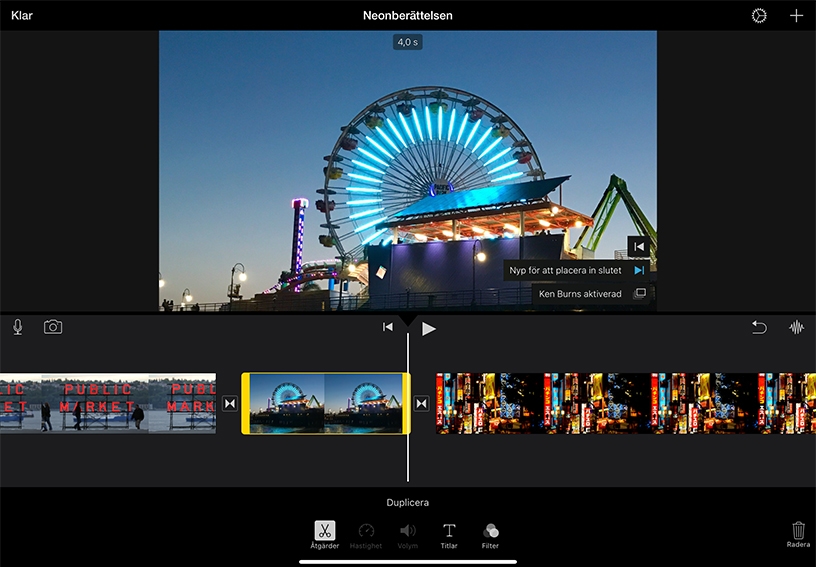Select the neon signs clip
The image size is (816, 567).
click(x=626, y=403)
